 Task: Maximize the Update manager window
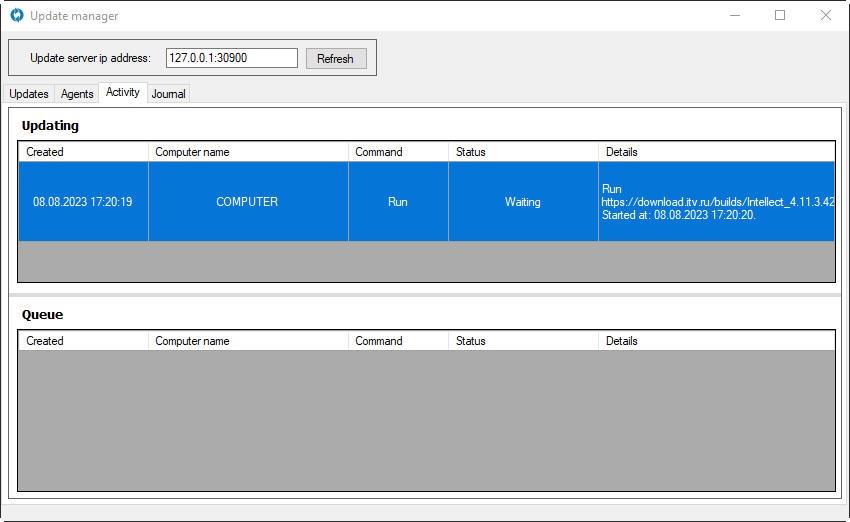tap(780, 16)
